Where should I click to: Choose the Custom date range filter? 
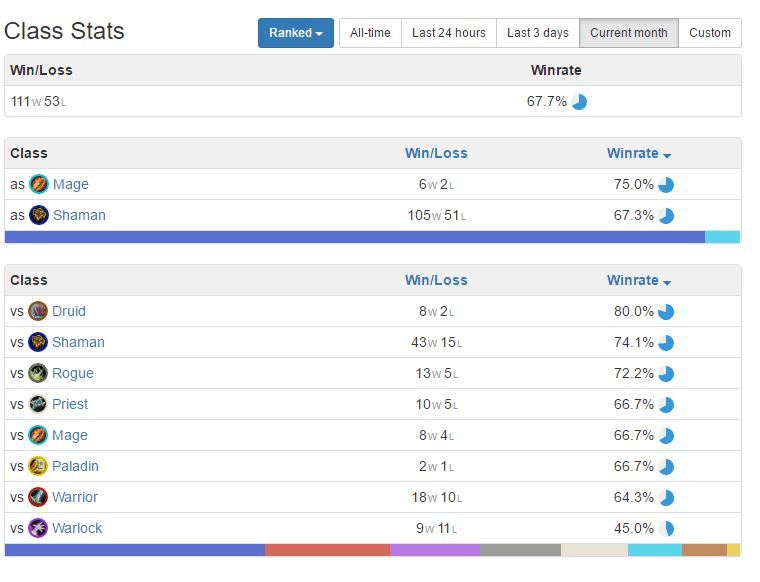click(x=710, y=33)
